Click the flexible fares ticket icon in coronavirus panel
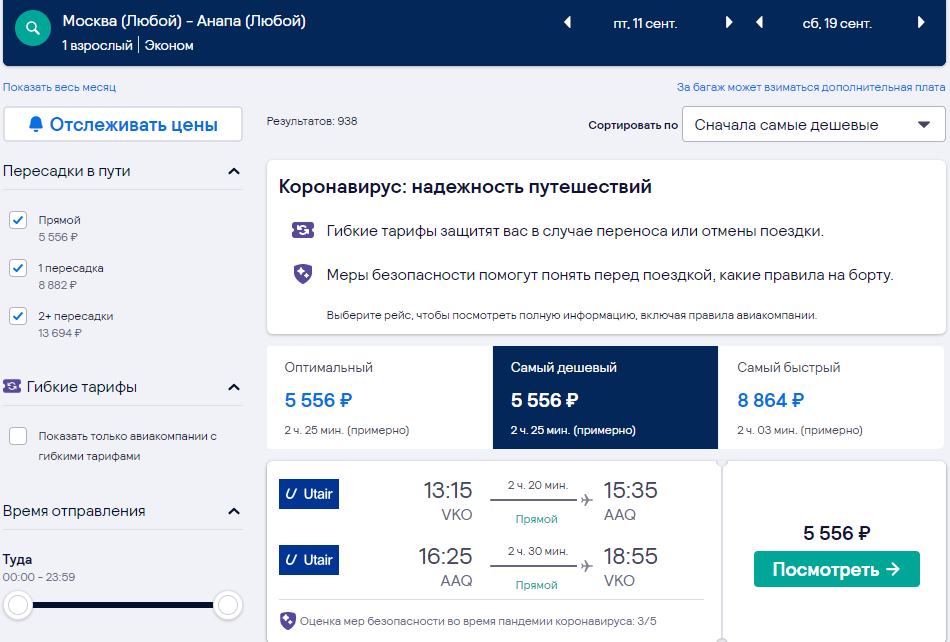The width and height of the screenshot is (950, 642). click(x=302, y=230)
